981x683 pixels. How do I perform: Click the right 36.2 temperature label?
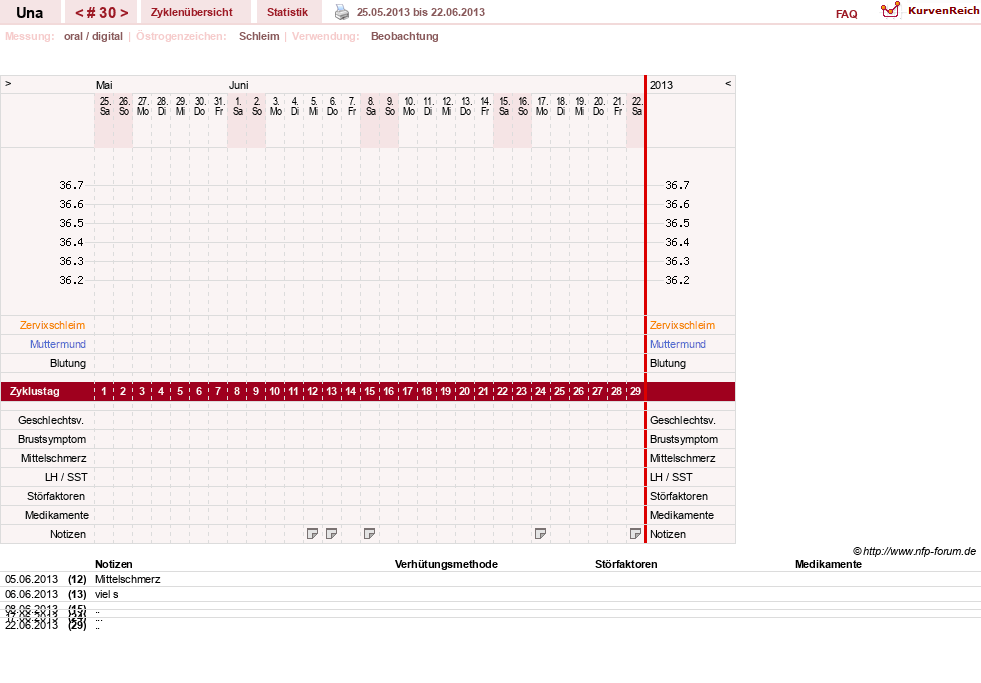(677, 280)
